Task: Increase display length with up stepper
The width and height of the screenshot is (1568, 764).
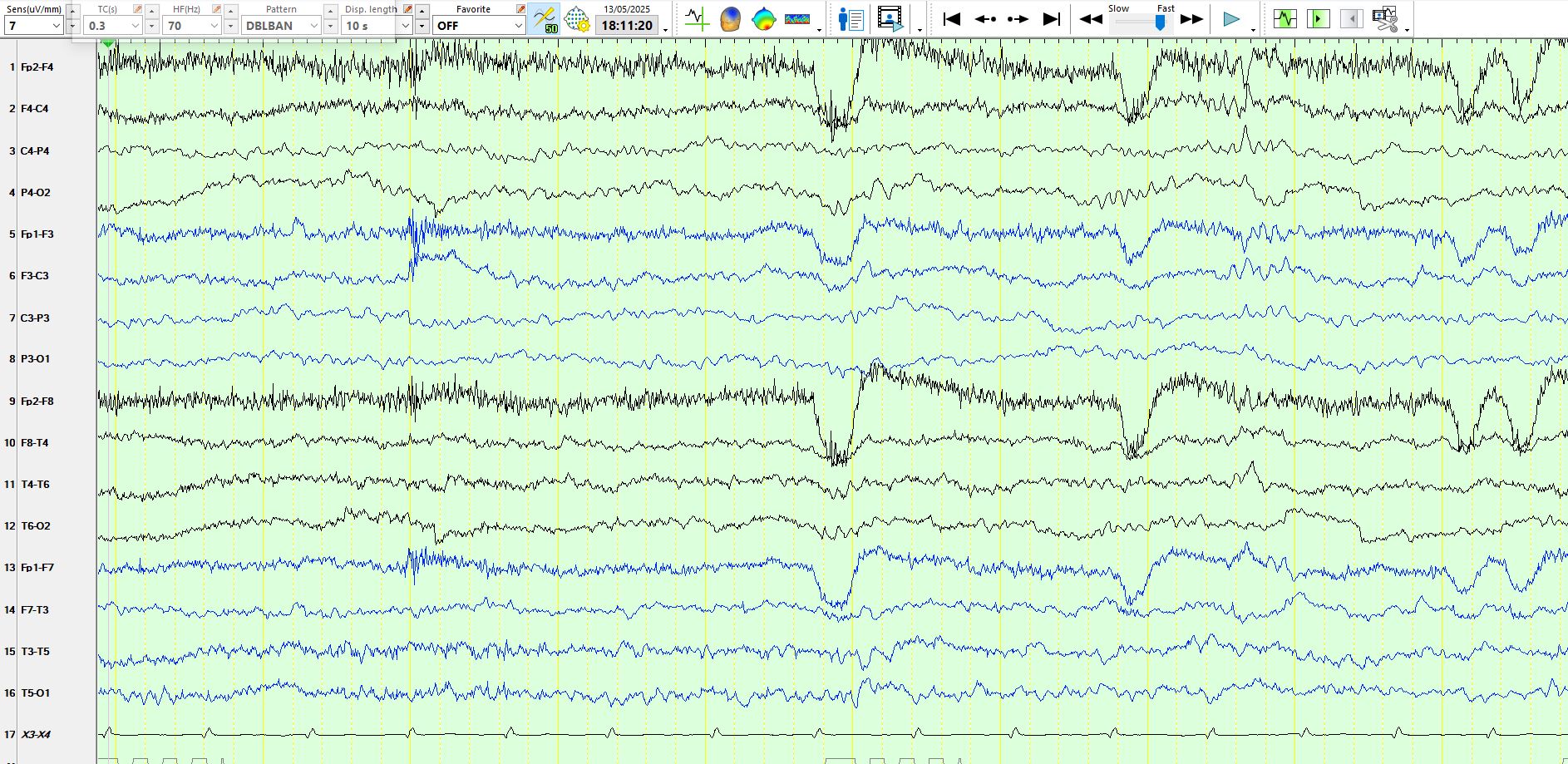Action: [x=422, y=11]
